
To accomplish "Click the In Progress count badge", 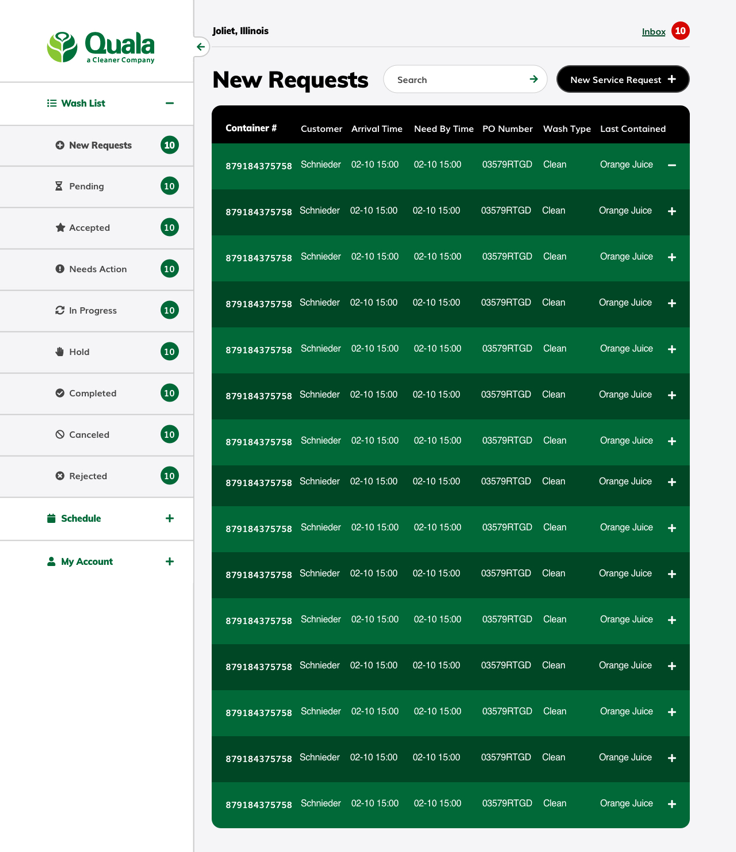I will point(169,310).
